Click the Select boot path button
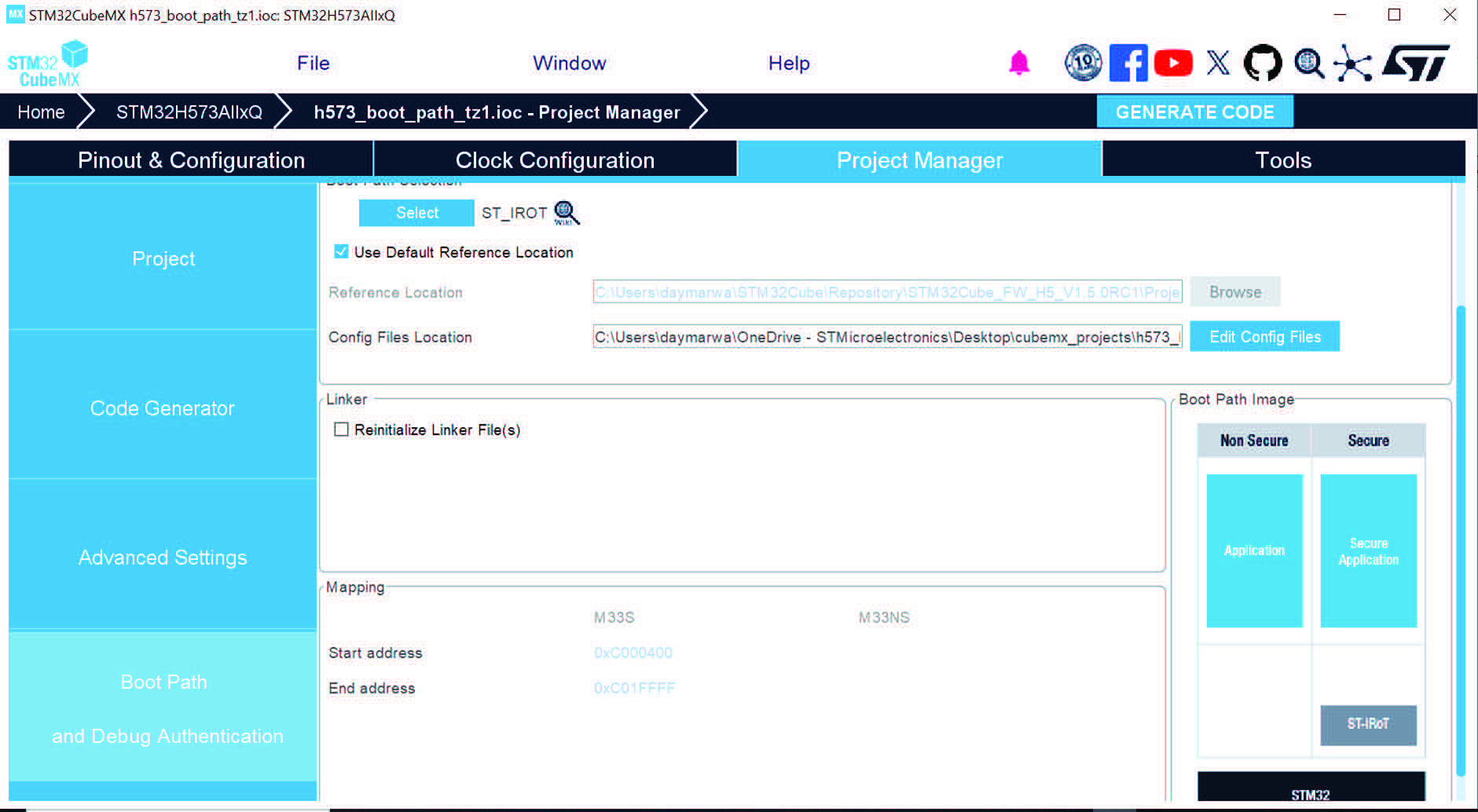1478x812 pixels. click(x=416, y=213)
